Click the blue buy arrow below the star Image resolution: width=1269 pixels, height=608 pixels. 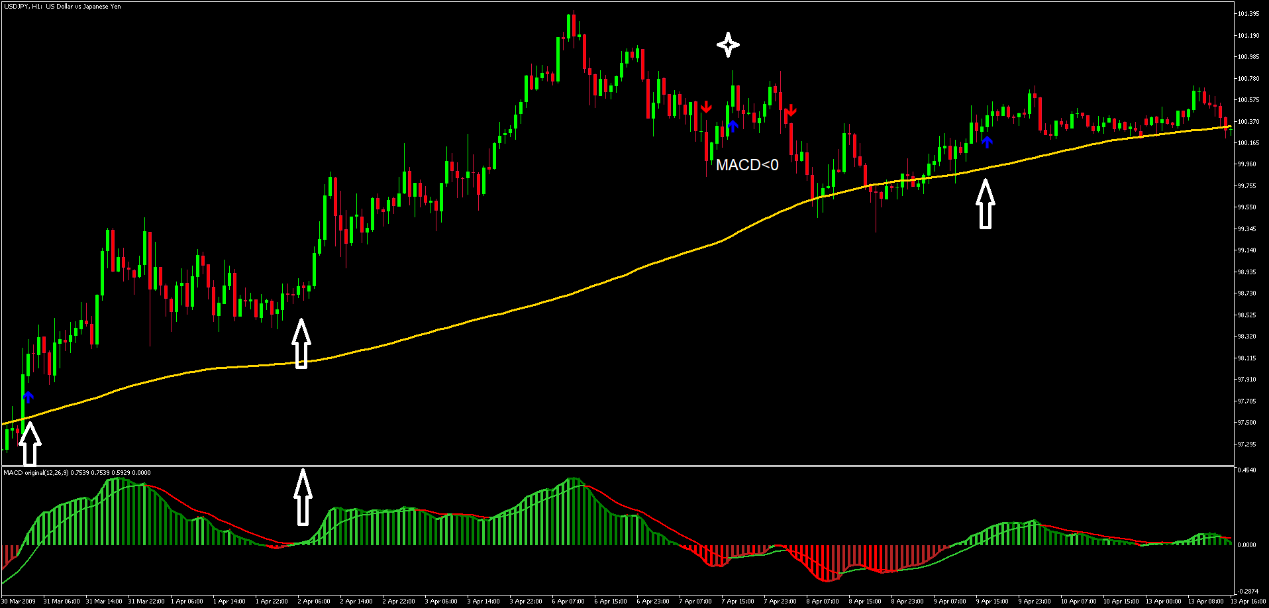coord(732,125)
